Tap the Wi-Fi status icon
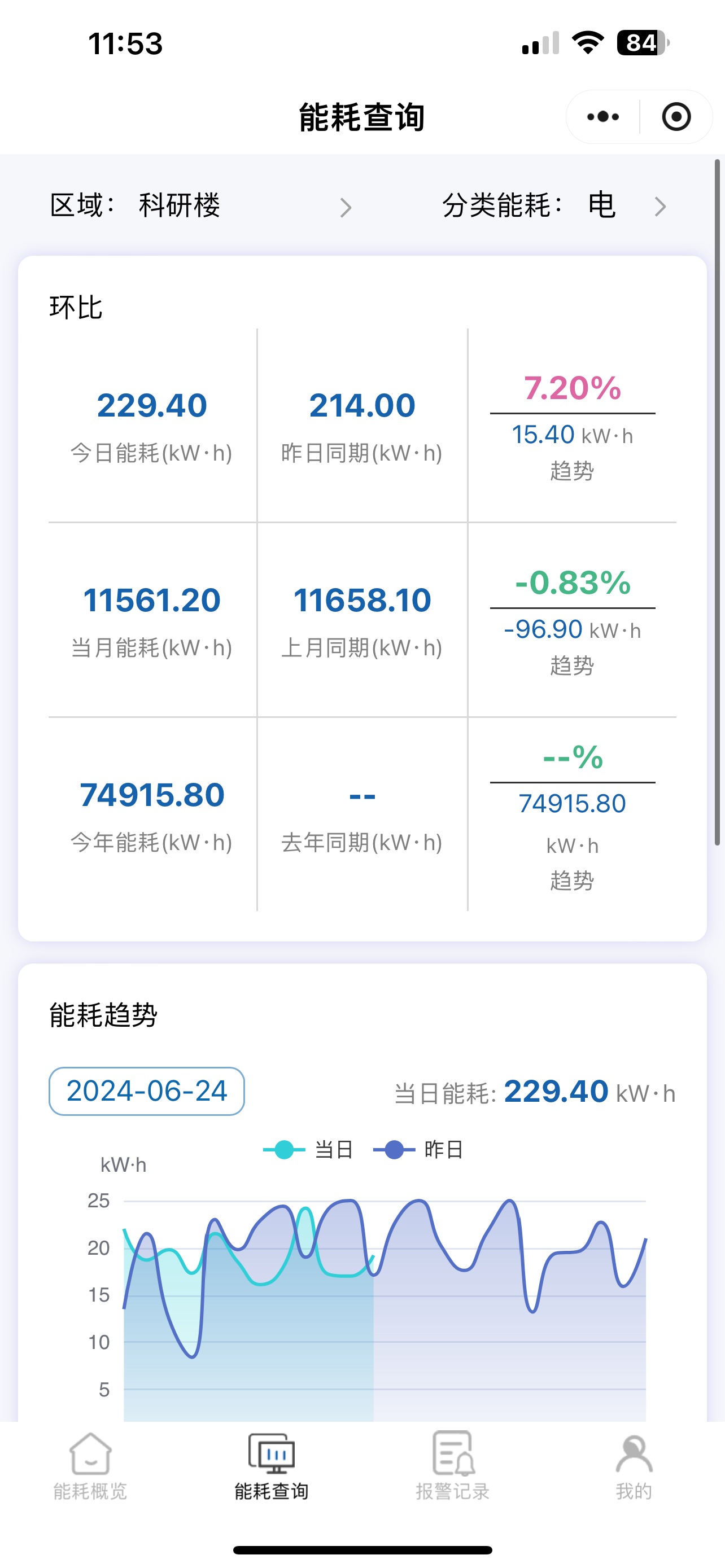 [587, 43]
